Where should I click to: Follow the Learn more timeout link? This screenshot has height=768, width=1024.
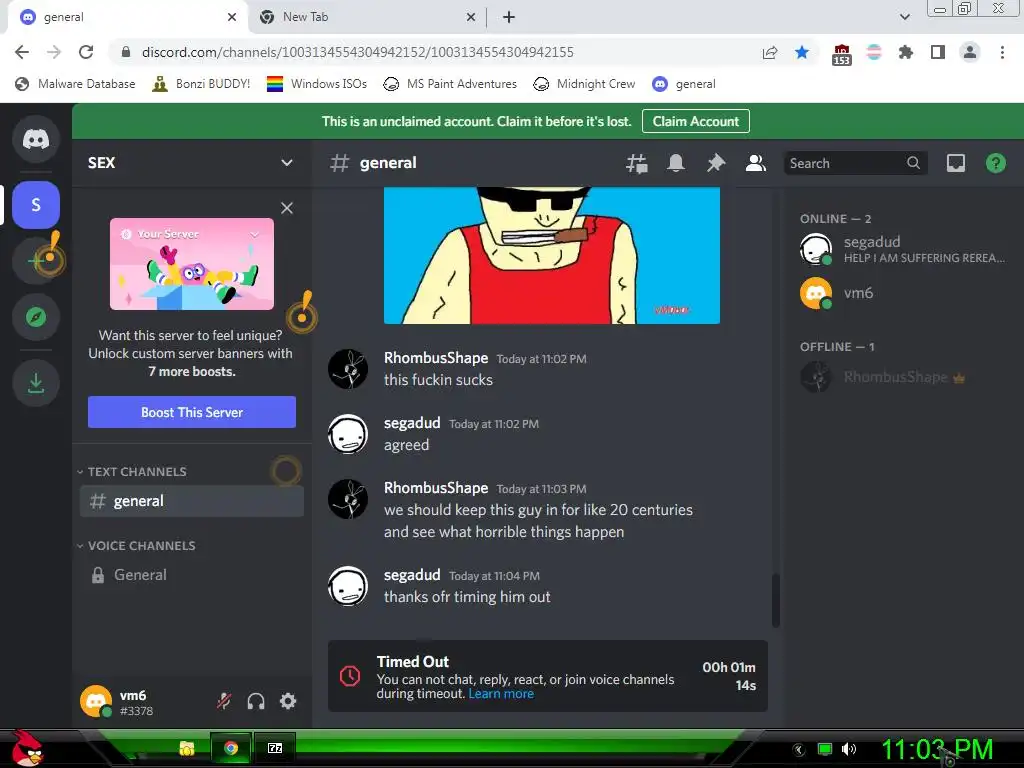[x=501, y=694]
